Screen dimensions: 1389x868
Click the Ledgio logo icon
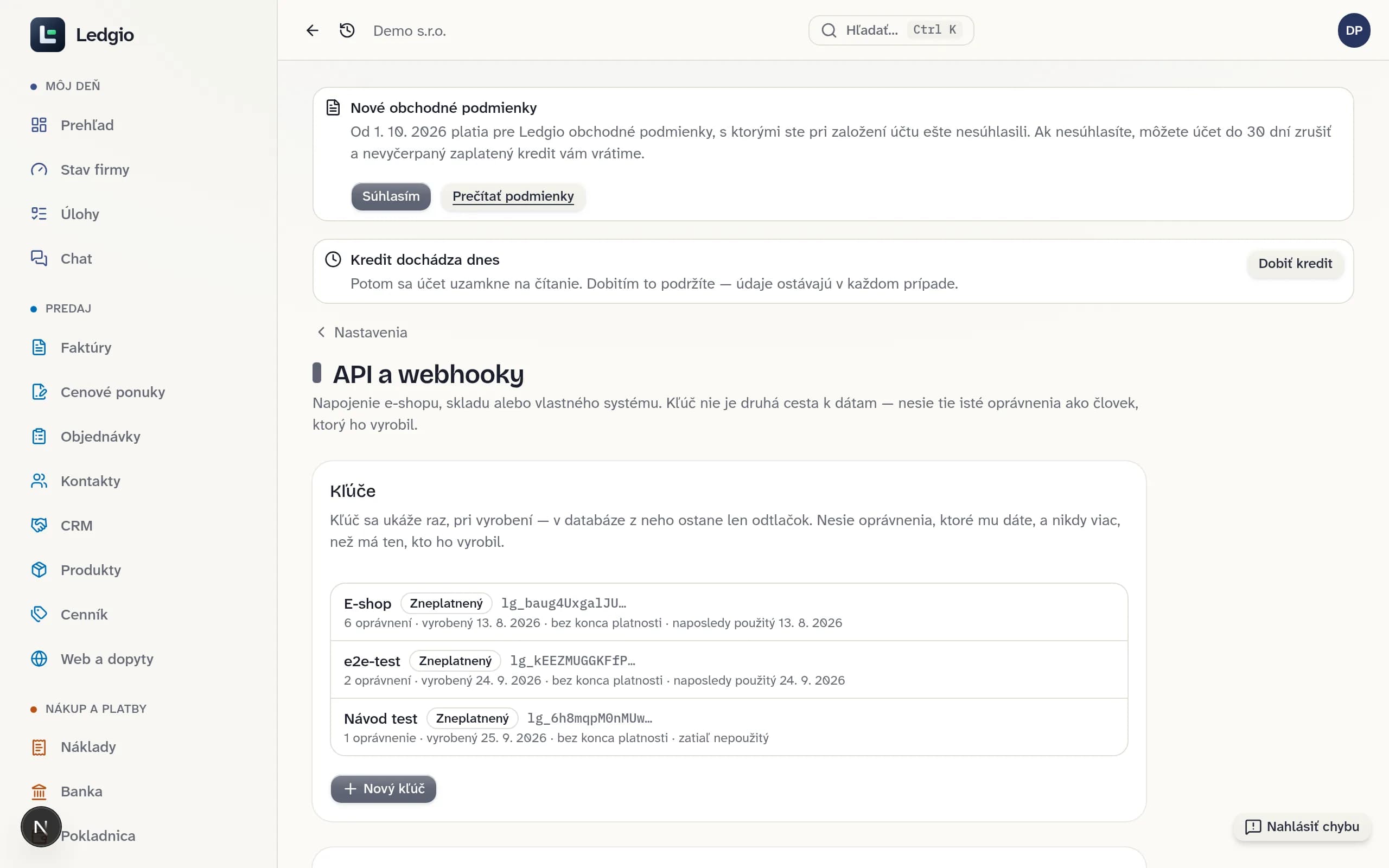point(48,34)
